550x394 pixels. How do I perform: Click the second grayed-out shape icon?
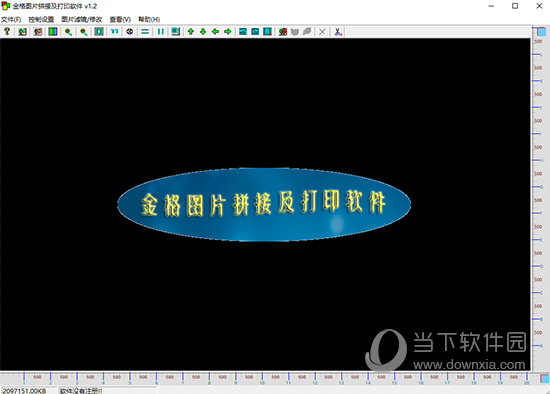point(307,32)
